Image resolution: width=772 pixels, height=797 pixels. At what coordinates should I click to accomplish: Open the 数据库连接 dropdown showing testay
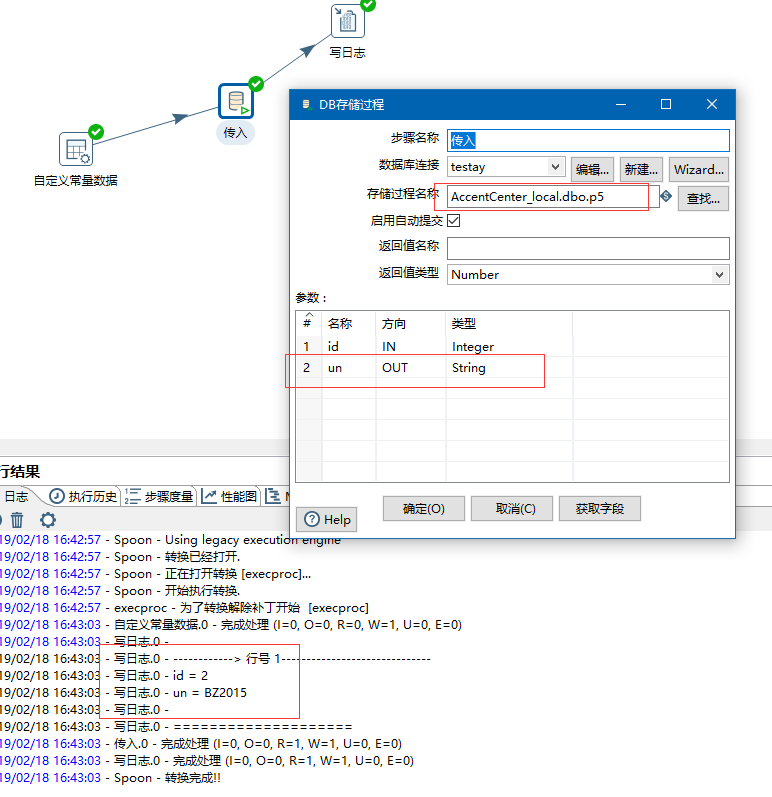(x=506, y=167)
